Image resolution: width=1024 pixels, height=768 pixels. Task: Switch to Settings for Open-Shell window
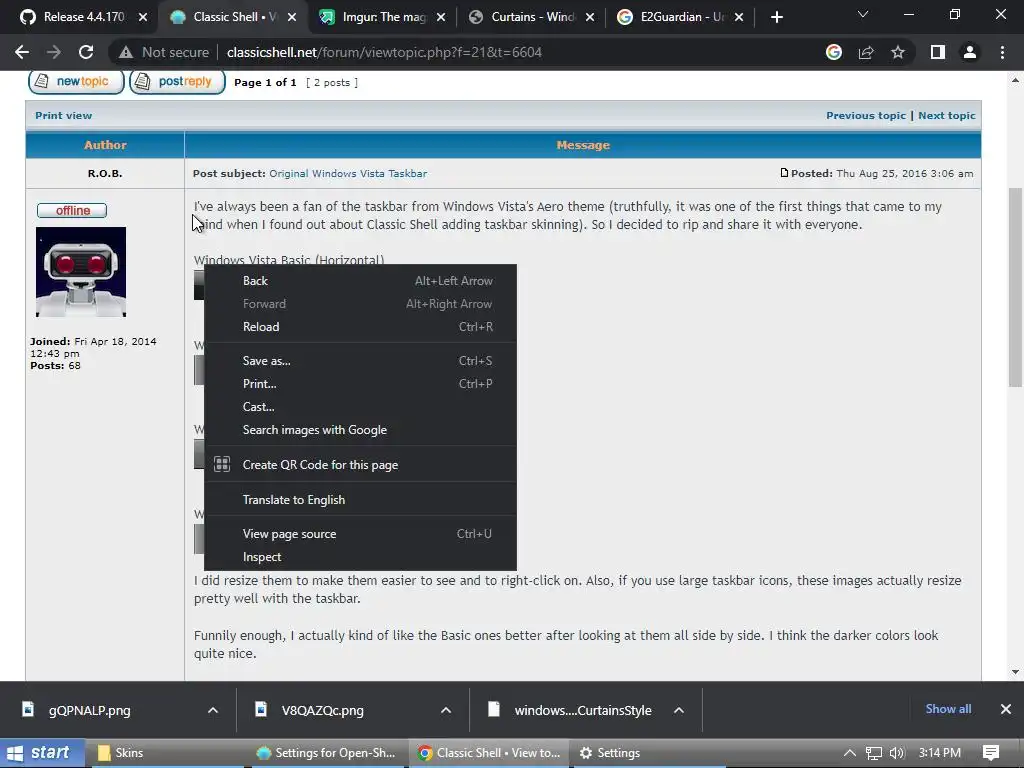tap(327, 753)
